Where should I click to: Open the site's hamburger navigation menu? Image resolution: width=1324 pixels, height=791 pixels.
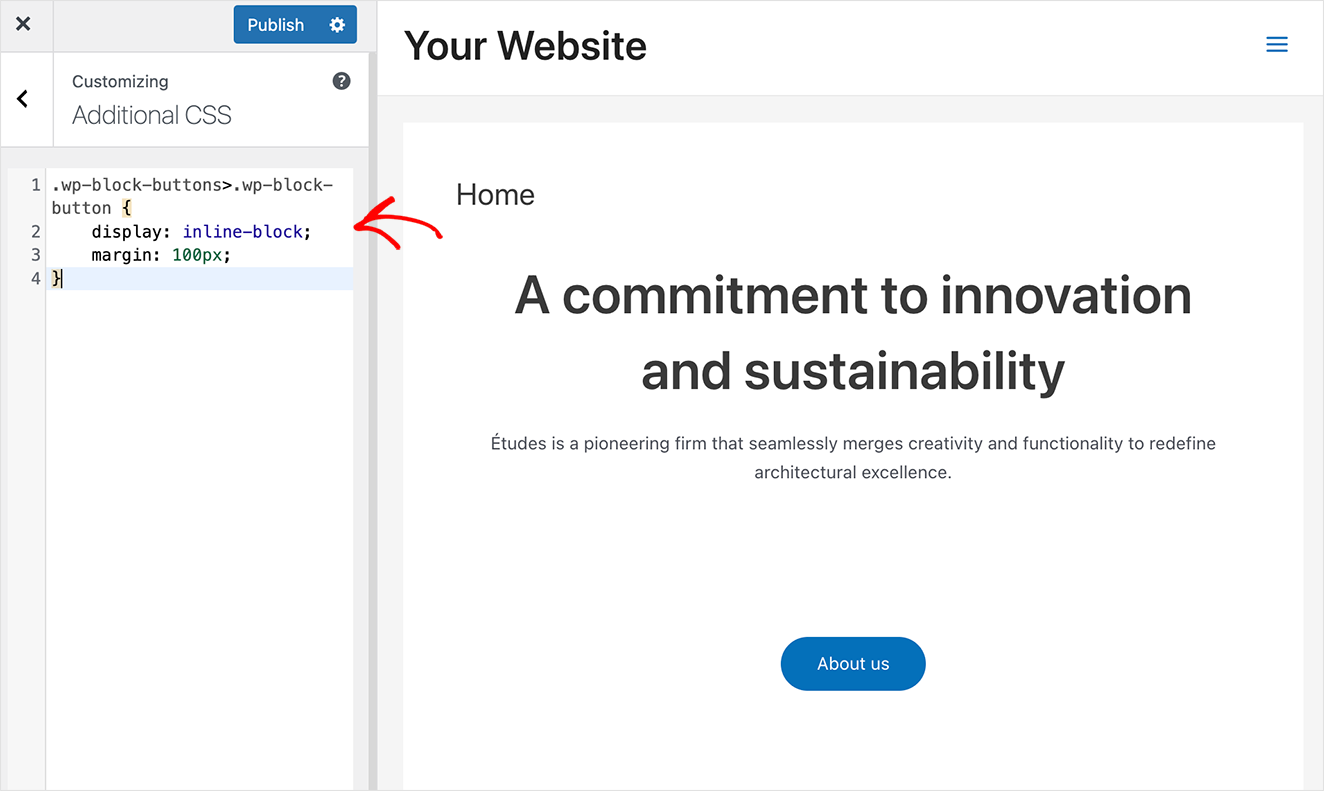click(x=1277, y=44)
